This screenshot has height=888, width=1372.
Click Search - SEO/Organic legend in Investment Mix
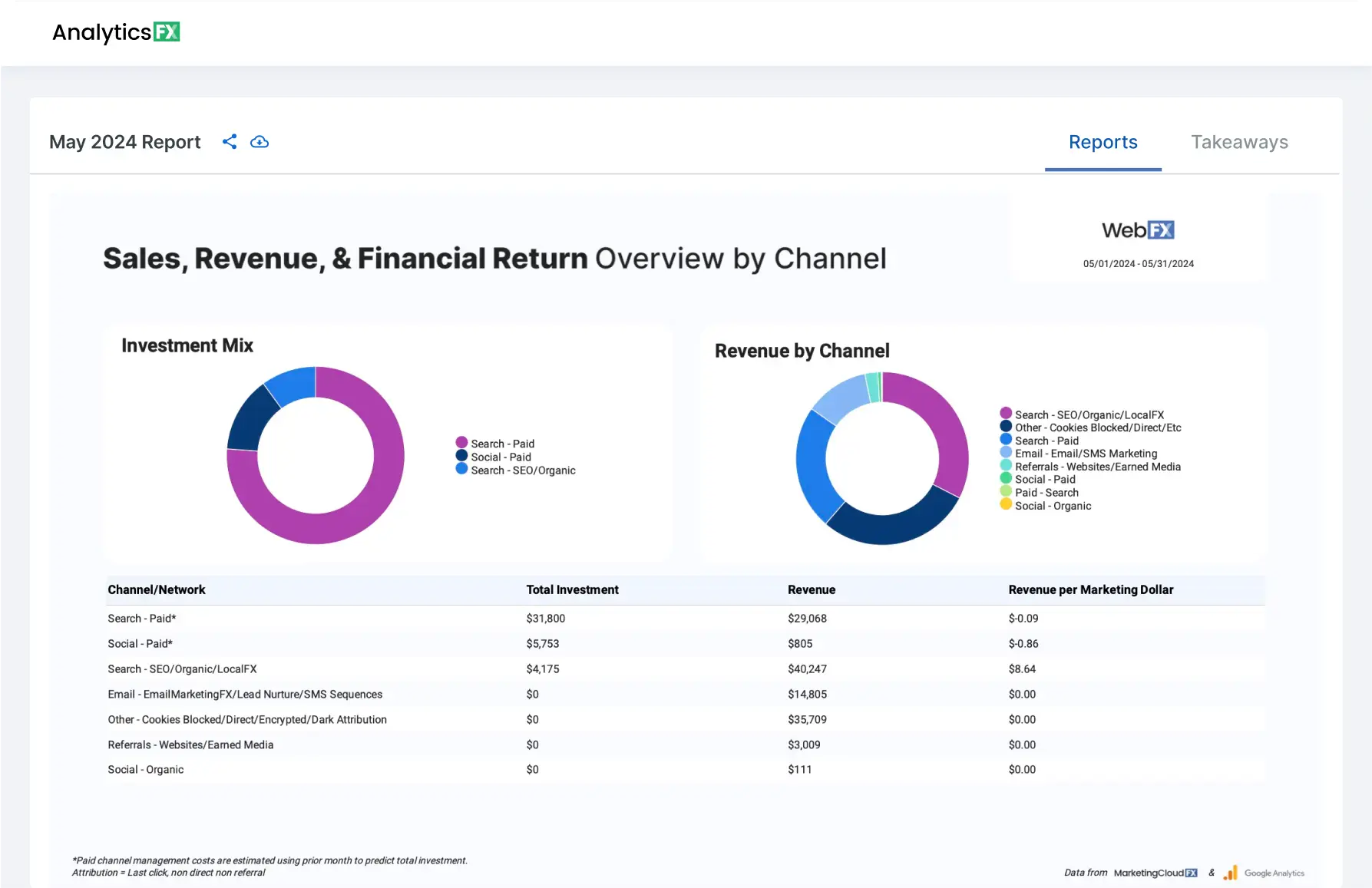point(522,470)
